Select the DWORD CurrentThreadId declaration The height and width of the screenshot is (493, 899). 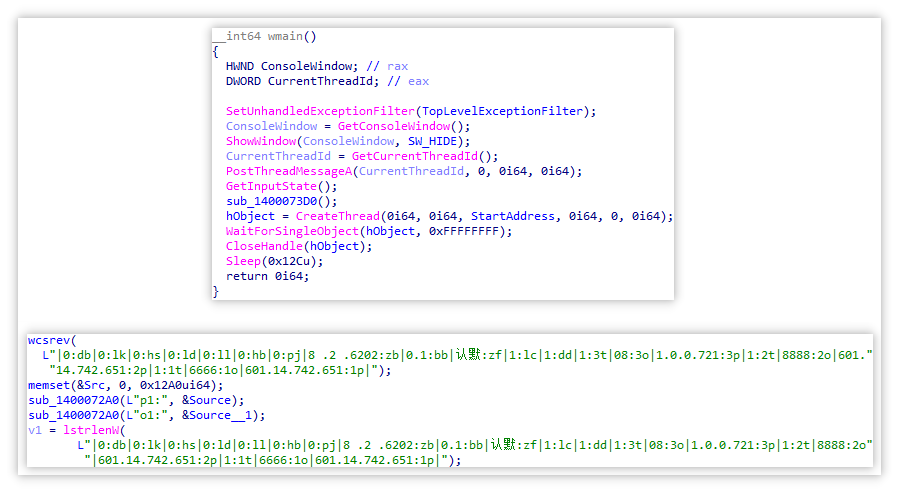tap(302, 81)
